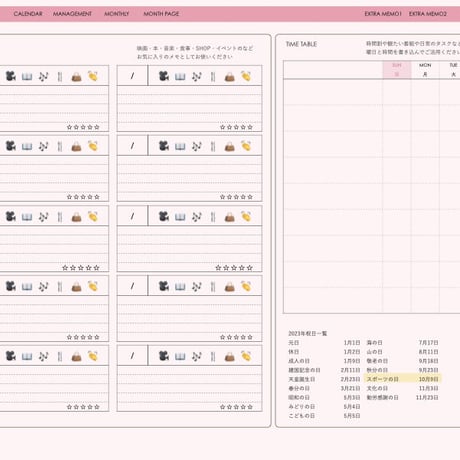Select last rating star in bottom left-column memo card

(x=97, y=407)
